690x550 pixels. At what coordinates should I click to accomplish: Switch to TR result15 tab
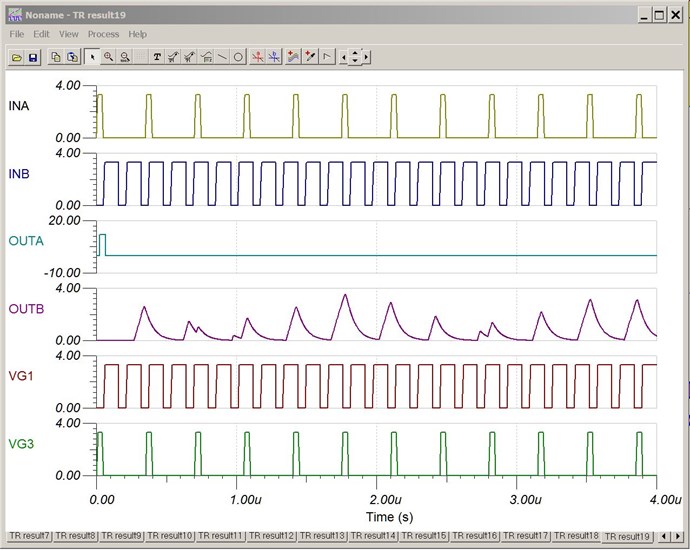(424, 536)
